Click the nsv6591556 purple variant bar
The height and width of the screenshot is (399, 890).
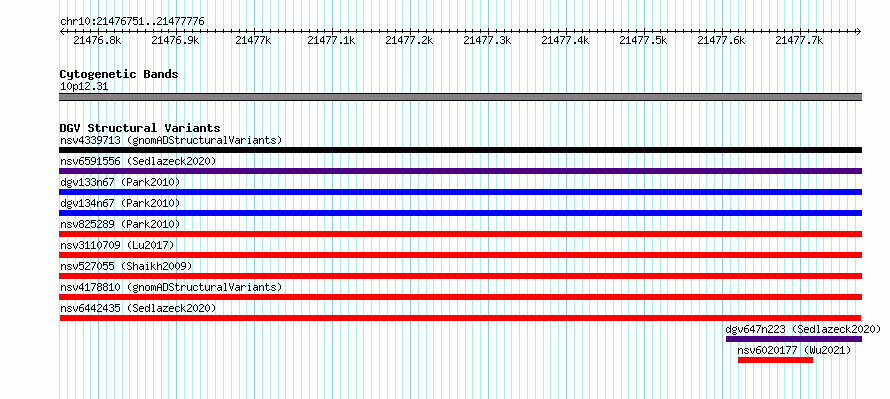click(460, 171)
